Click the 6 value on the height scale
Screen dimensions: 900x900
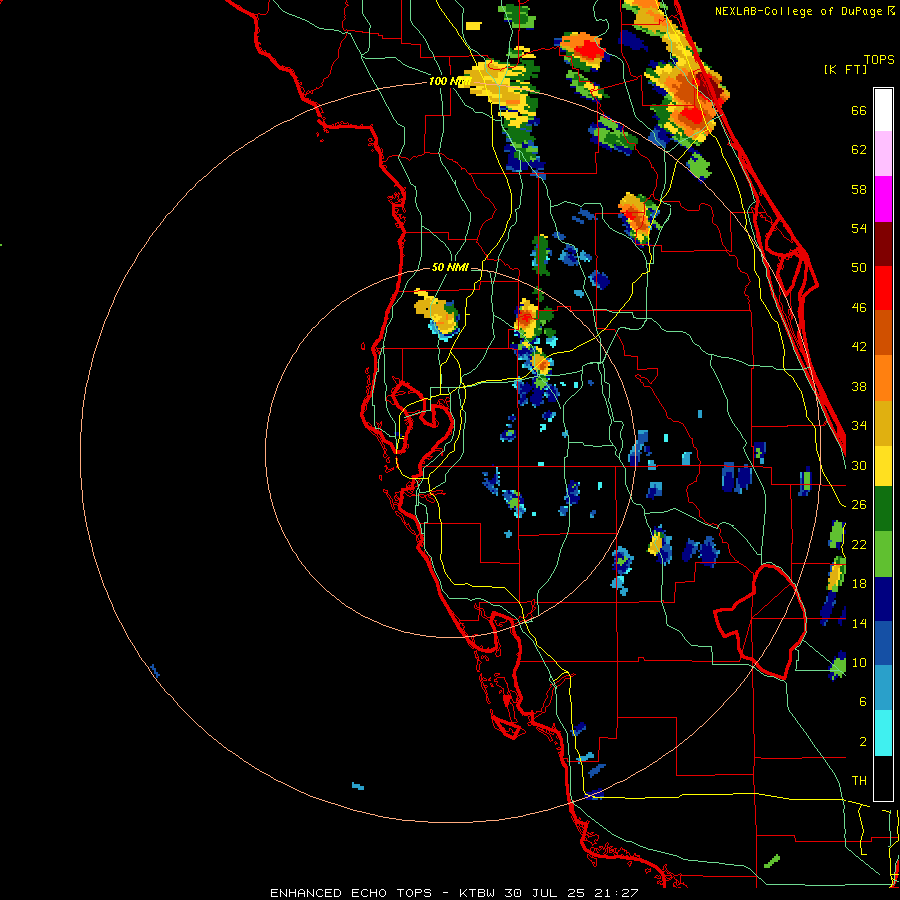click(x=863, y=702)
